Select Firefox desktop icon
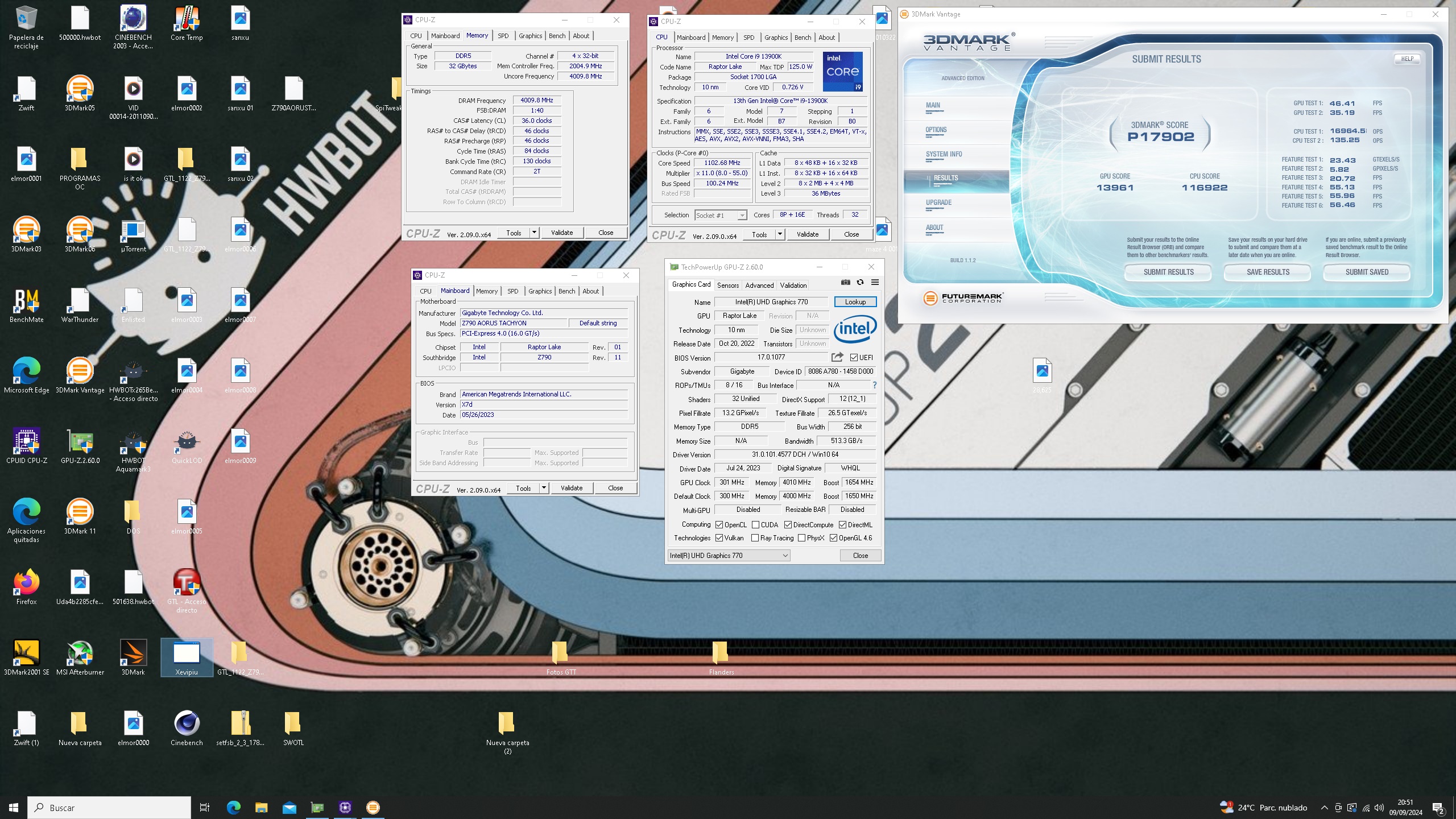1456x819 pixels. point(26,588)
